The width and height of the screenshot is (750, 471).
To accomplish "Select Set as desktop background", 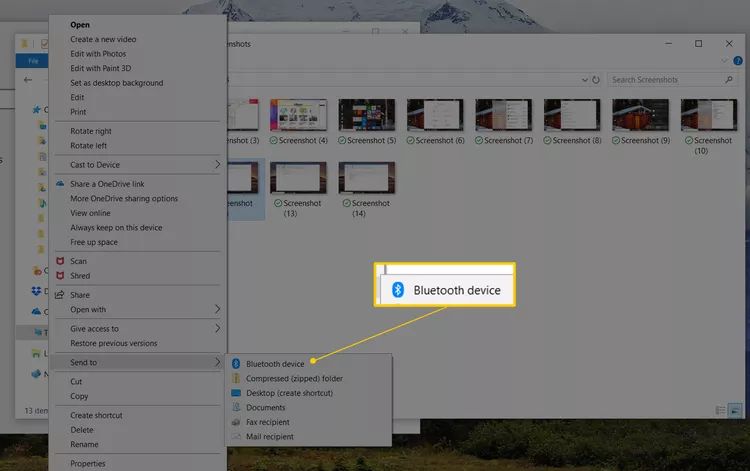I will coord(116,83).
